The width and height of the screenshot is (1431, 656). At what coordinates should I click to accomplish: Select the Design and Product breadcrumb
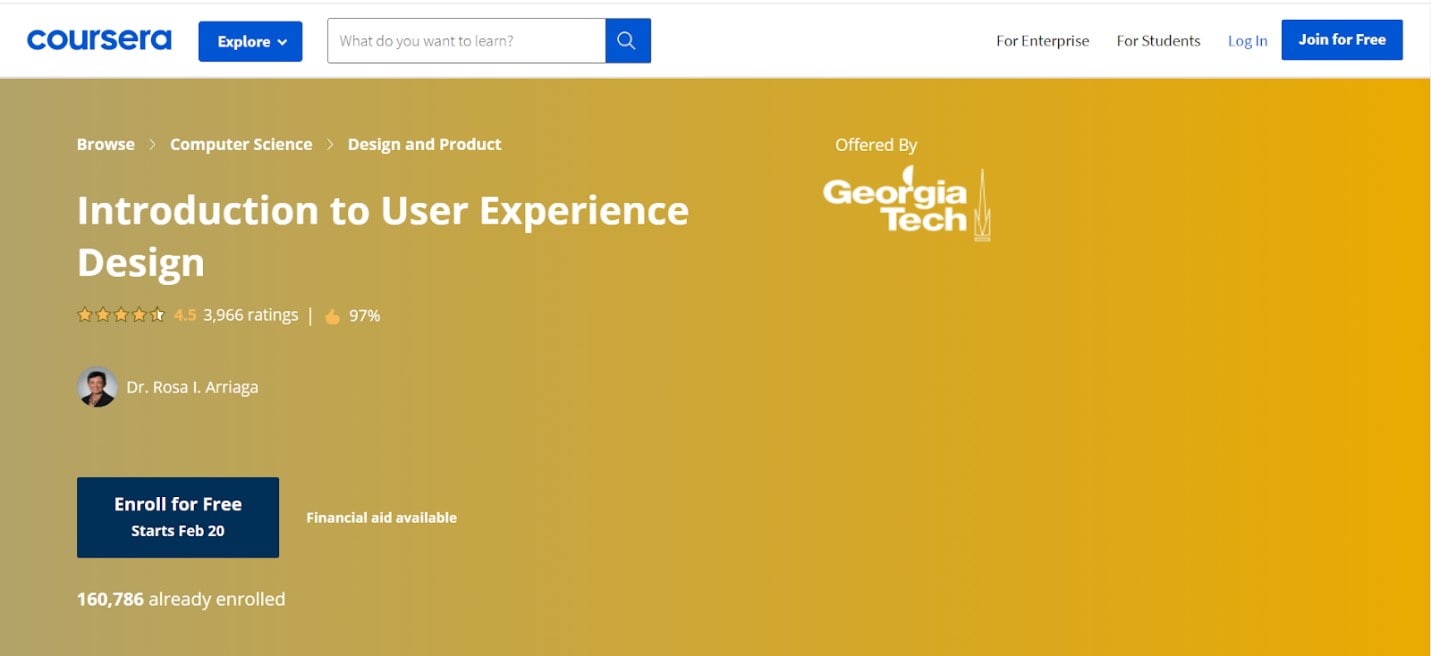[x=424, y=144]
